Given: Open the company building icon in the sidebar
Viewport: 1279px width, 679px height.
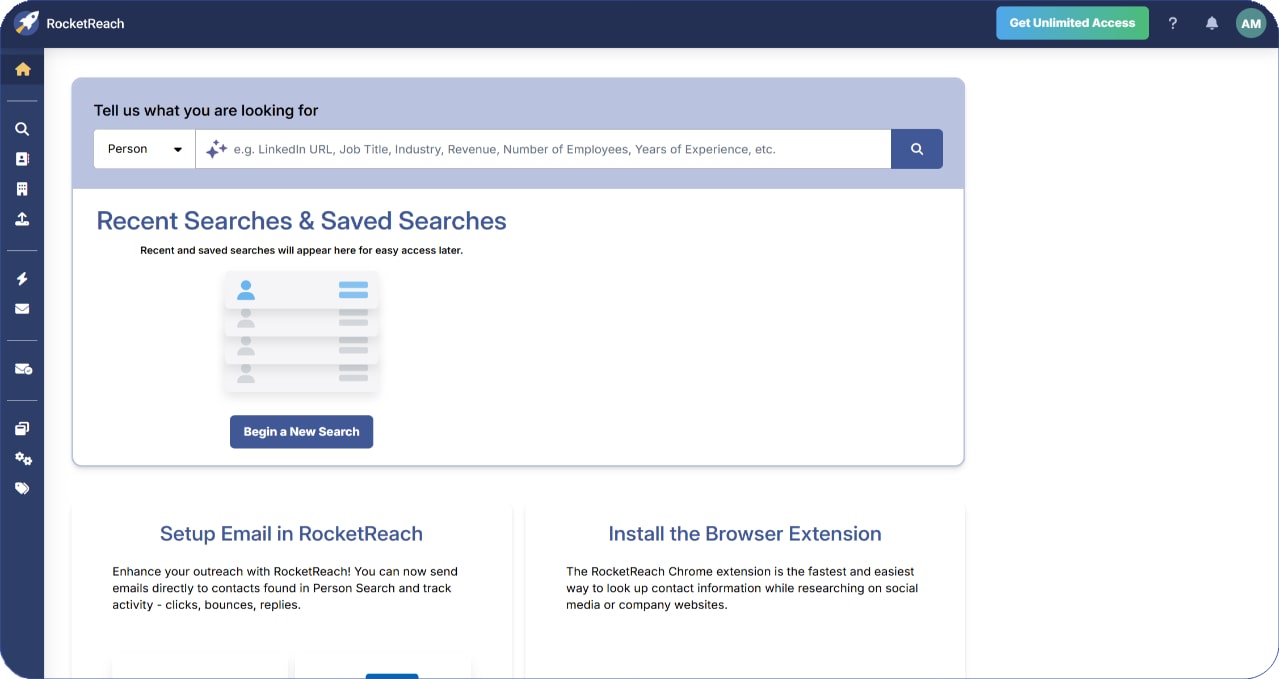Looking at the screenshot, I should click(x=22, y=189).
